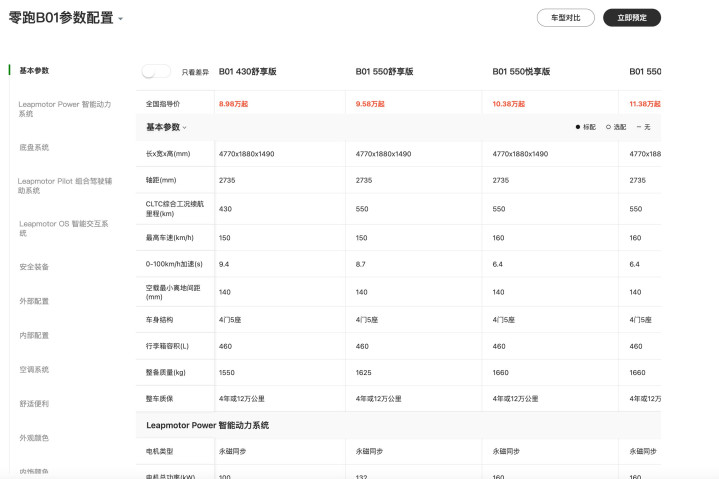Toggle the 只看差异 switch
This screenshot has width=719, height=479.
(156, 72)
